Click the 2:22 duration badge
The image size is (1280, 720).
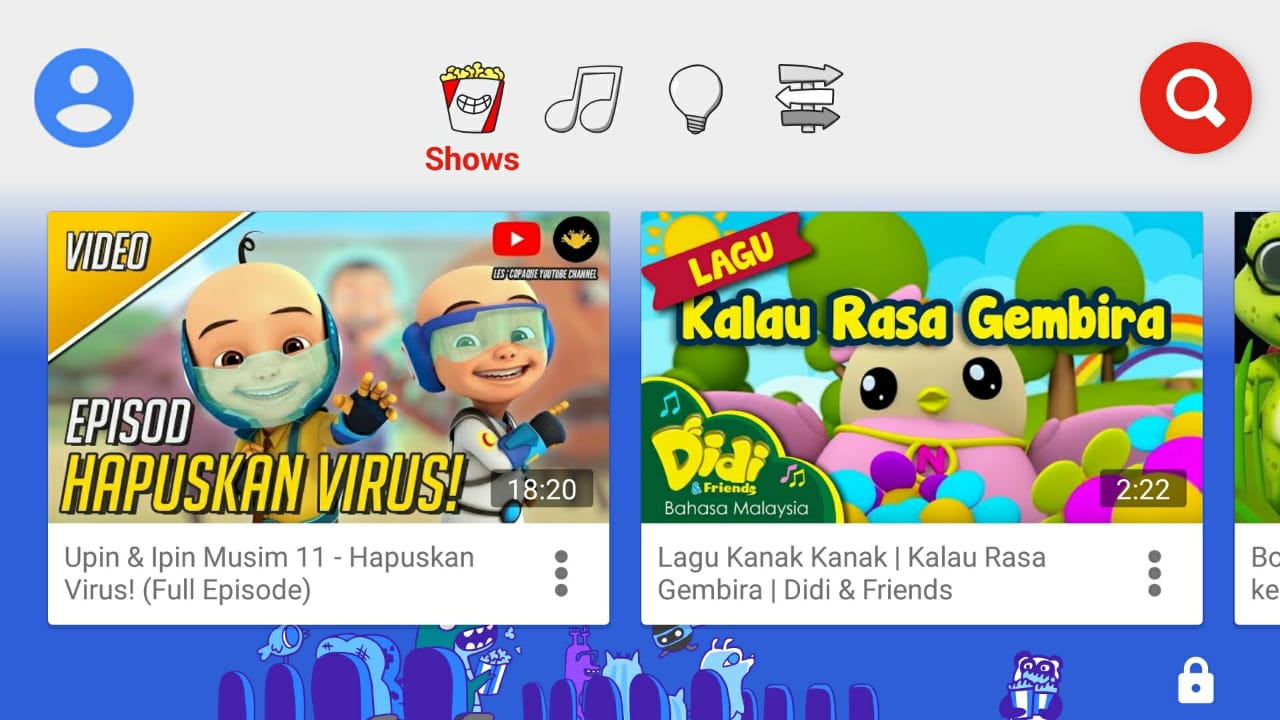point(1143,489)
